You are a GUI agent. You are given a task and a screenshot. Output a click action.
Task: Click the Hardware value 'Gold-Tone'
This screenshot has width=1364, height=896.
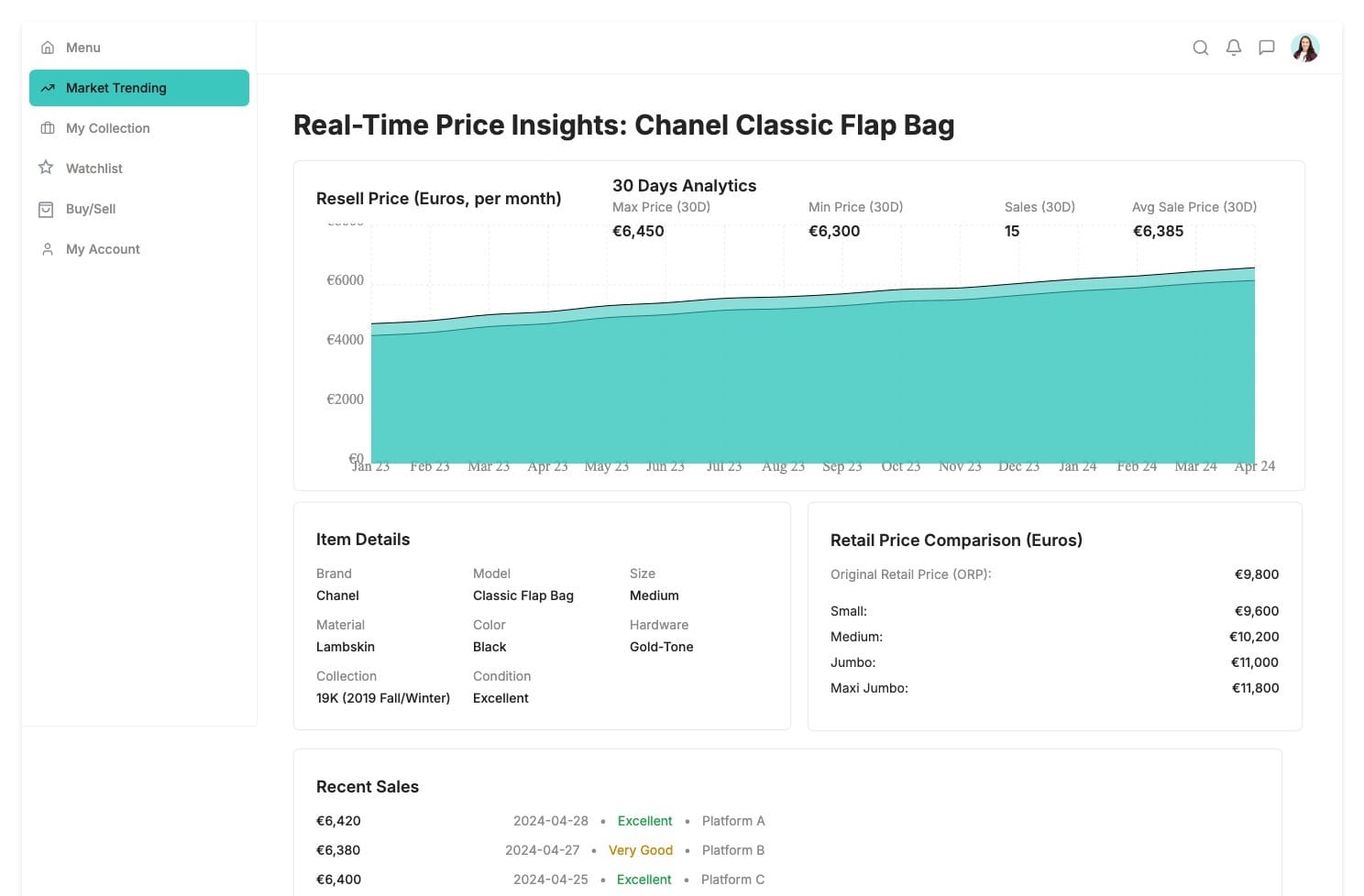pos(662,647)
